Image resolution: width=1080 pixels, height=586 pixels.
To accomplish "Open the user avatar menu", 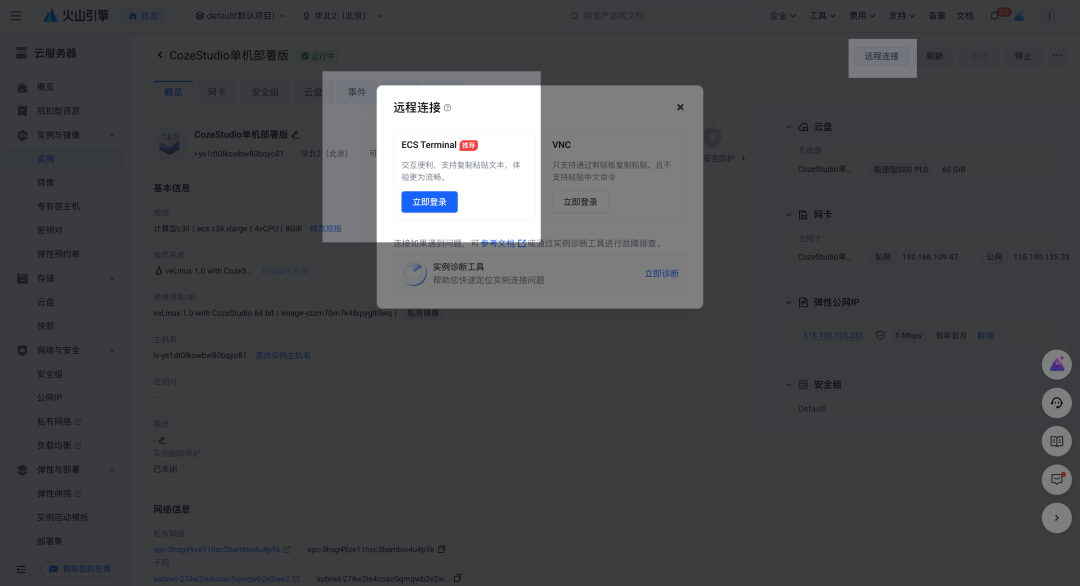I will [1049, 16].
